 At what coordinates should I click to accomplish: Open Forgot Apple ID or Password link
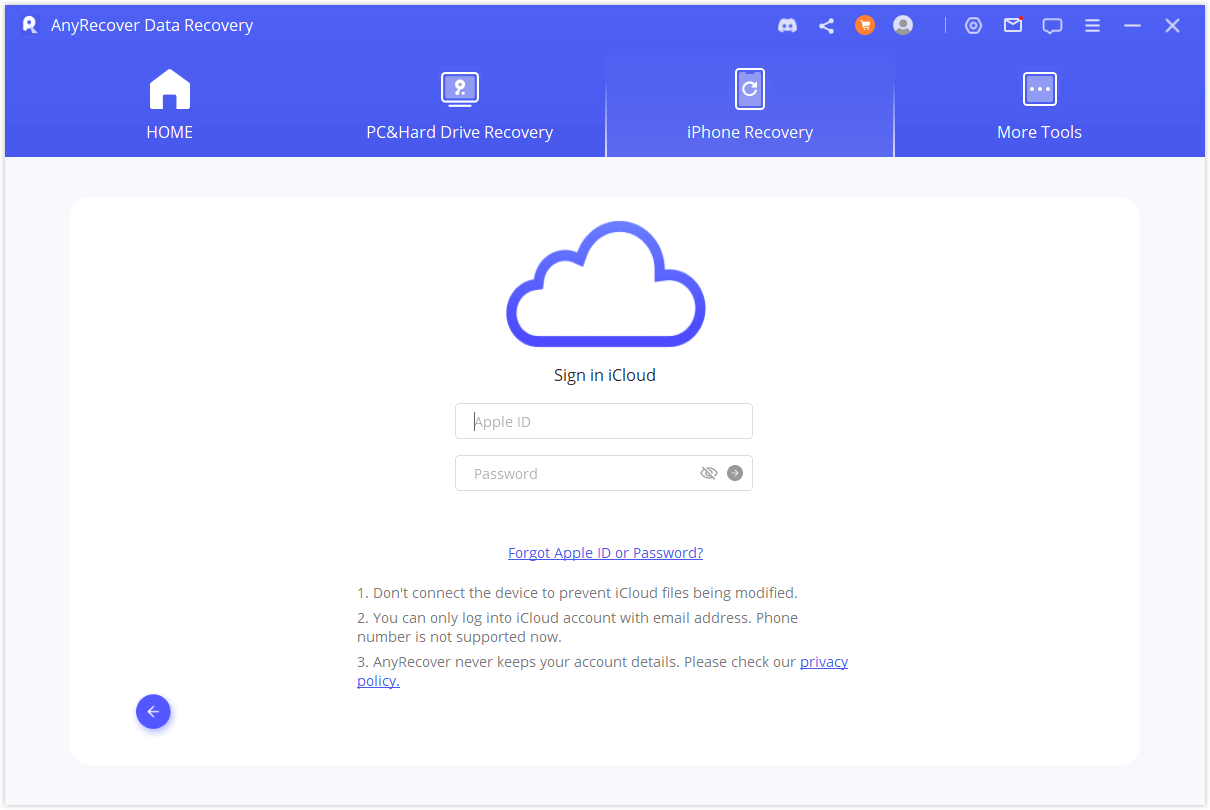pos(605,553)
